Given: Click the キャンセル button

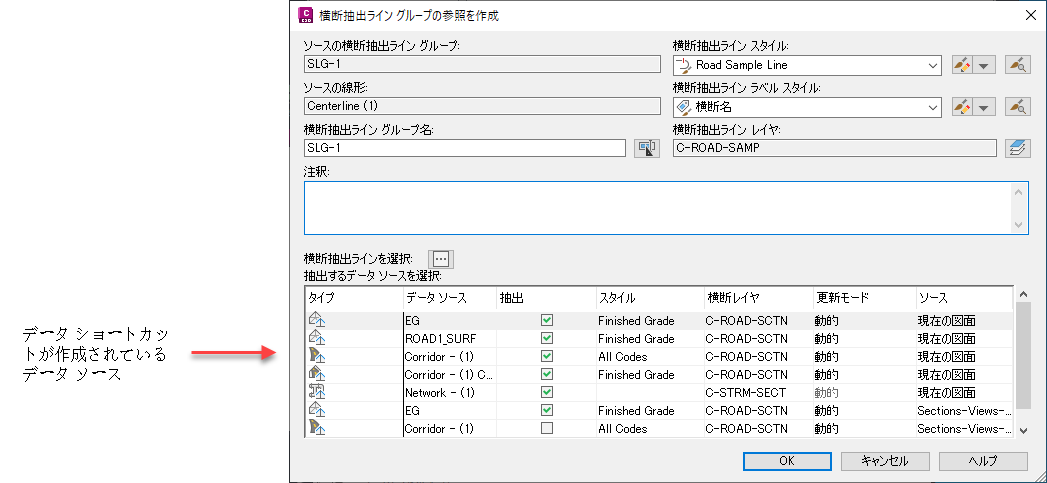Looking at the screenshot, I should click(x=885, y=461).
